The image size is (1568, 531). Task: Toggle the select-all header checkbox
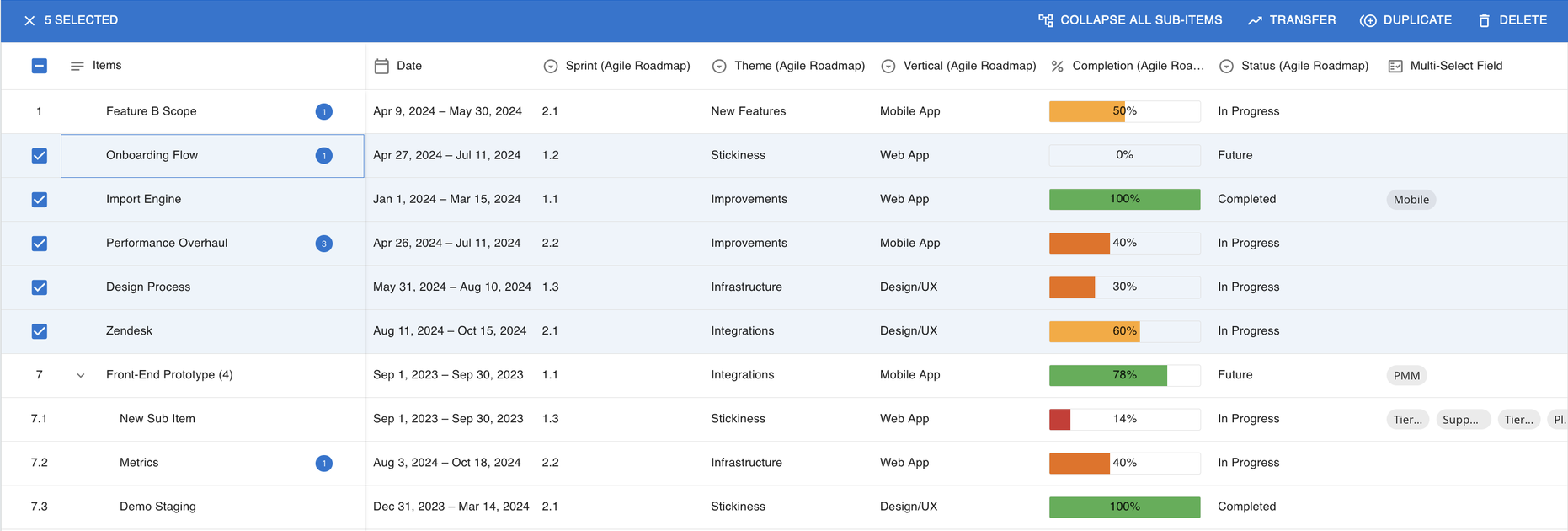40,66
